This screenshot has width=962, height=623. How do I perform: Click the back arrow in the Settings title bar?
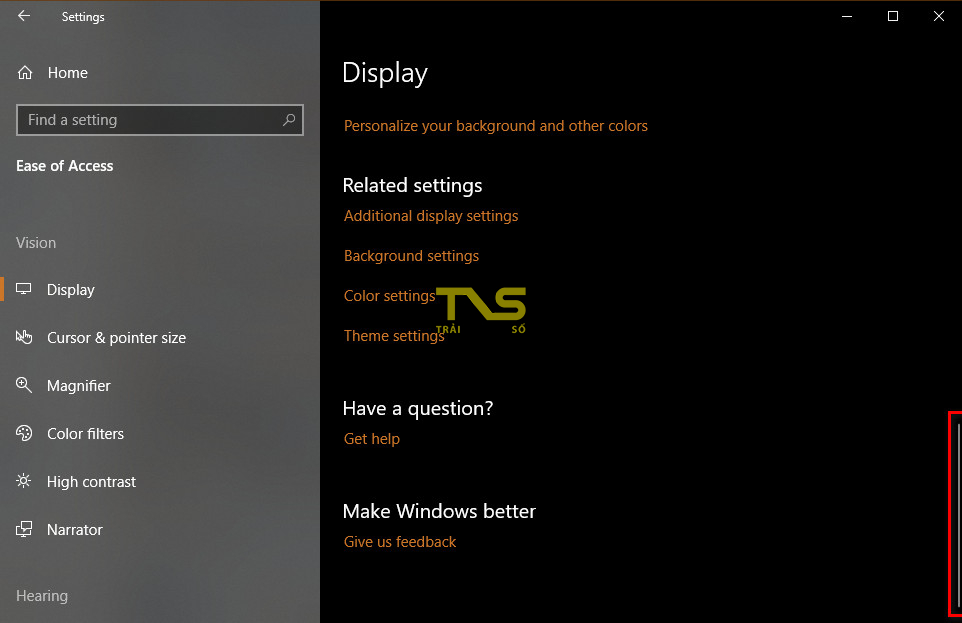(x=24, y=16)
